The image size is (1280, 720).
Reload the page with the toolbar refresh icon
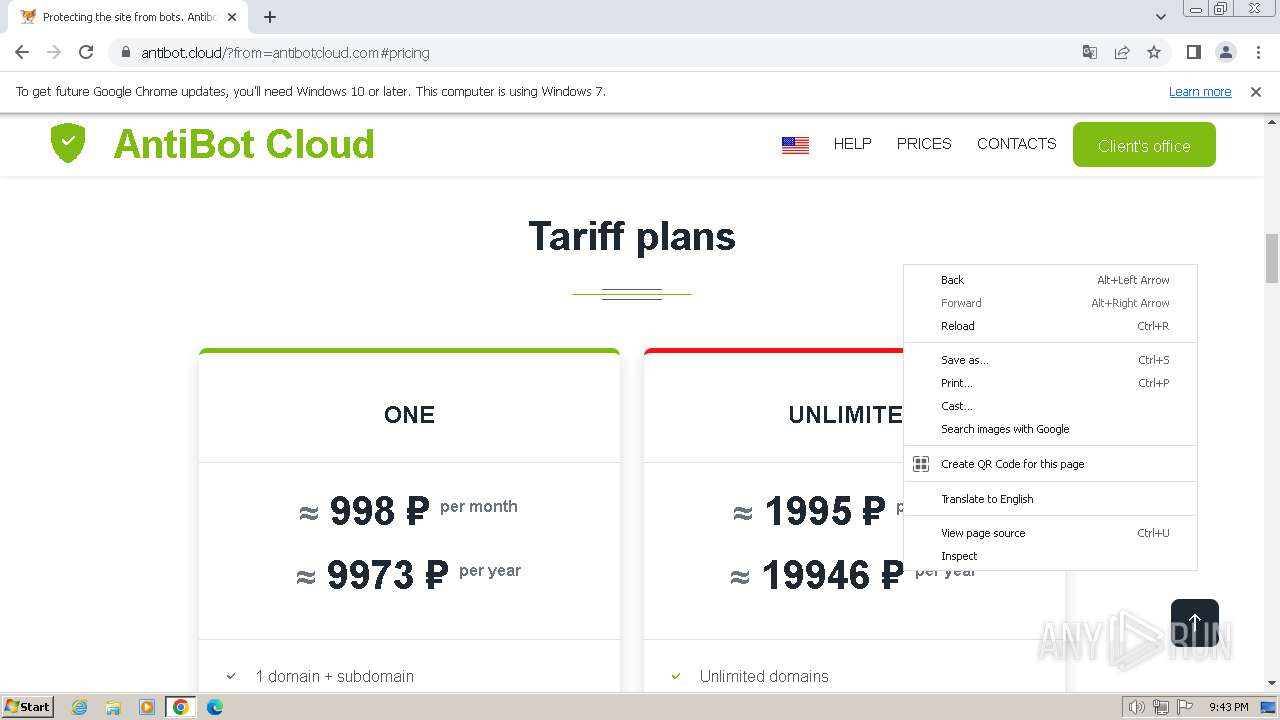click(86, 52)
